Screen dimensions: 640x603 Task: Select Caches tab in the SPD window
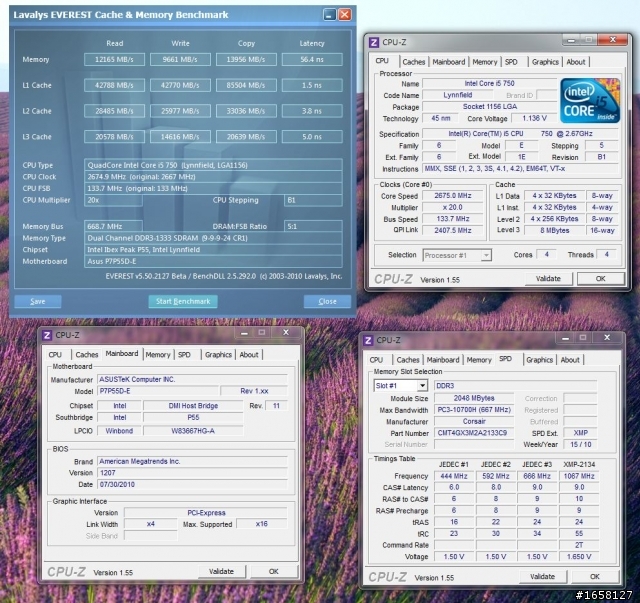click(x=408, y=360)
